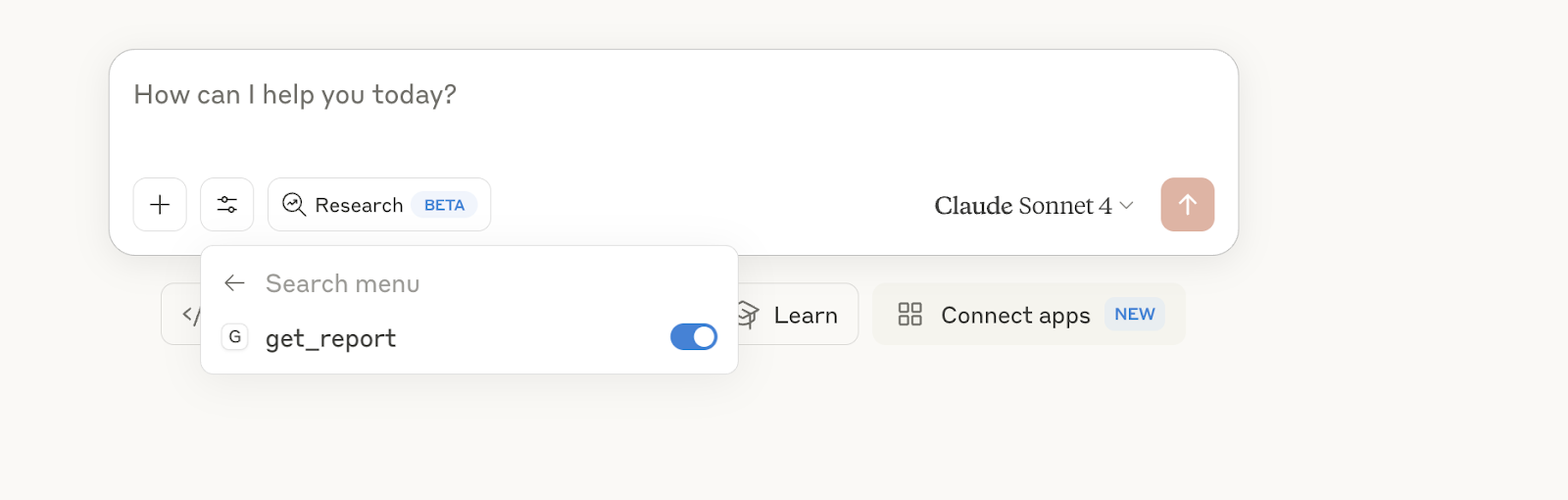Click the chevron beside Claude Sonnet 4
The image size is (1568, 500).
coord(1127,206)
